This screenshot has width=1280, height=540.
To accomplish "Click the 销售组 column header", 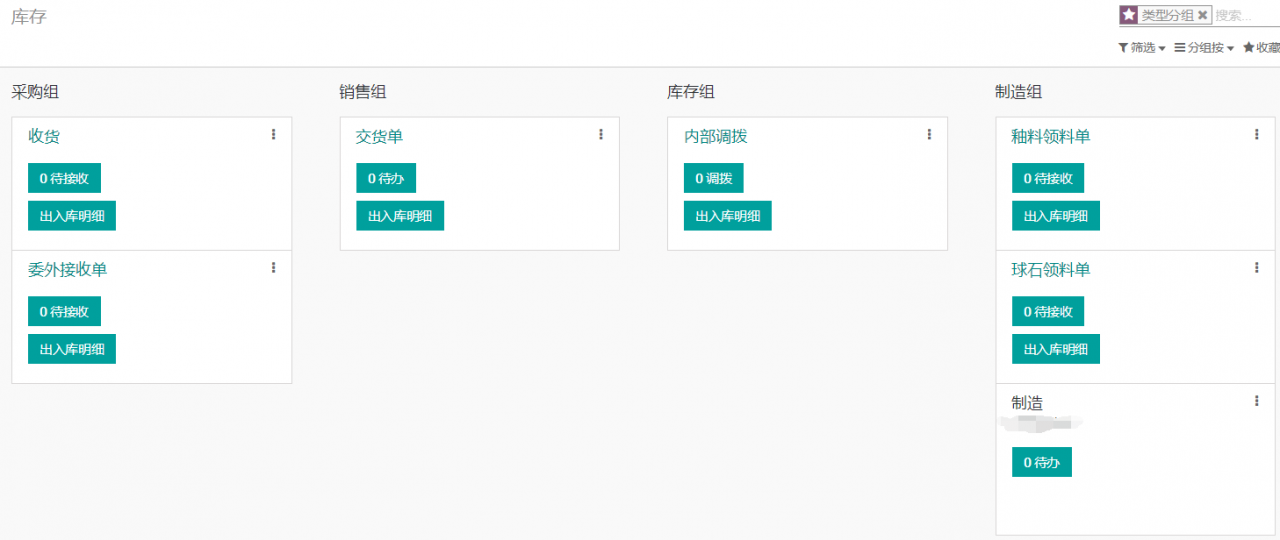I will click(363, 92).
